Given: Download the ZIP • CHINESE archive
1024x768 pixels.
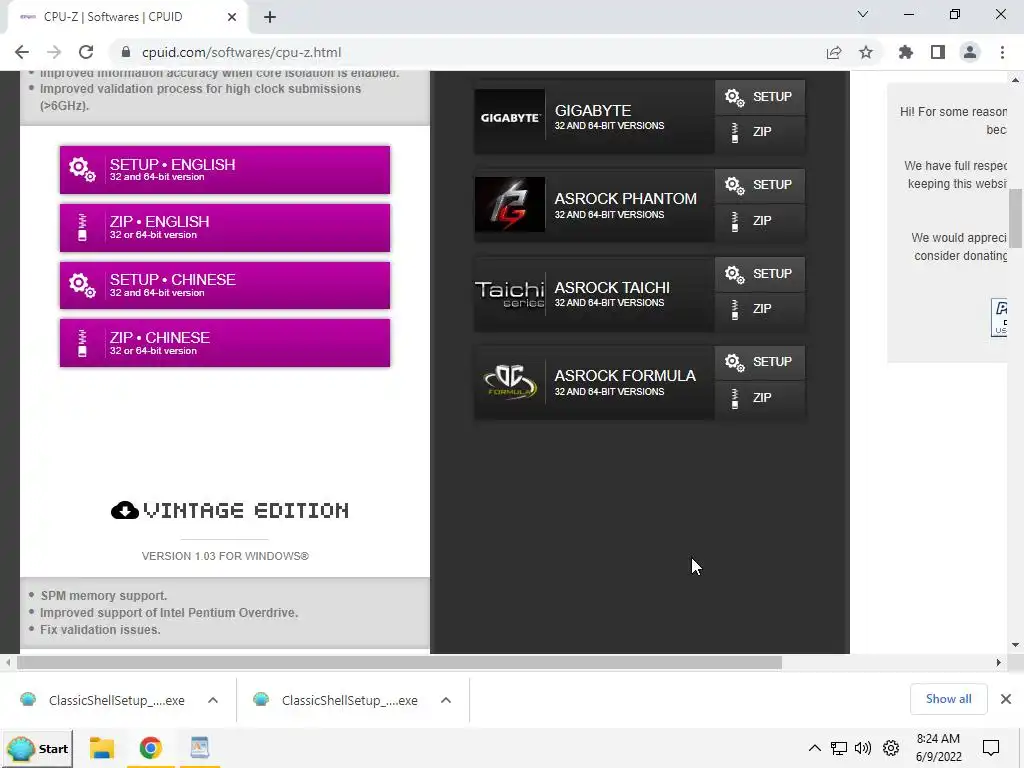Looking at the screenshot, I should (x=225, y=343).
